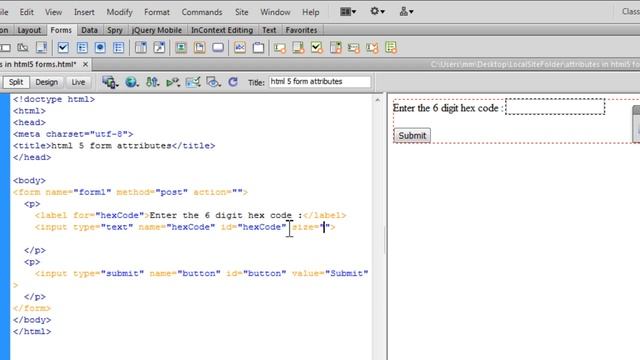The height and width of the screenshot is (360, 640).
Task: Insert a Radio Button element
Action: [100, 47]
